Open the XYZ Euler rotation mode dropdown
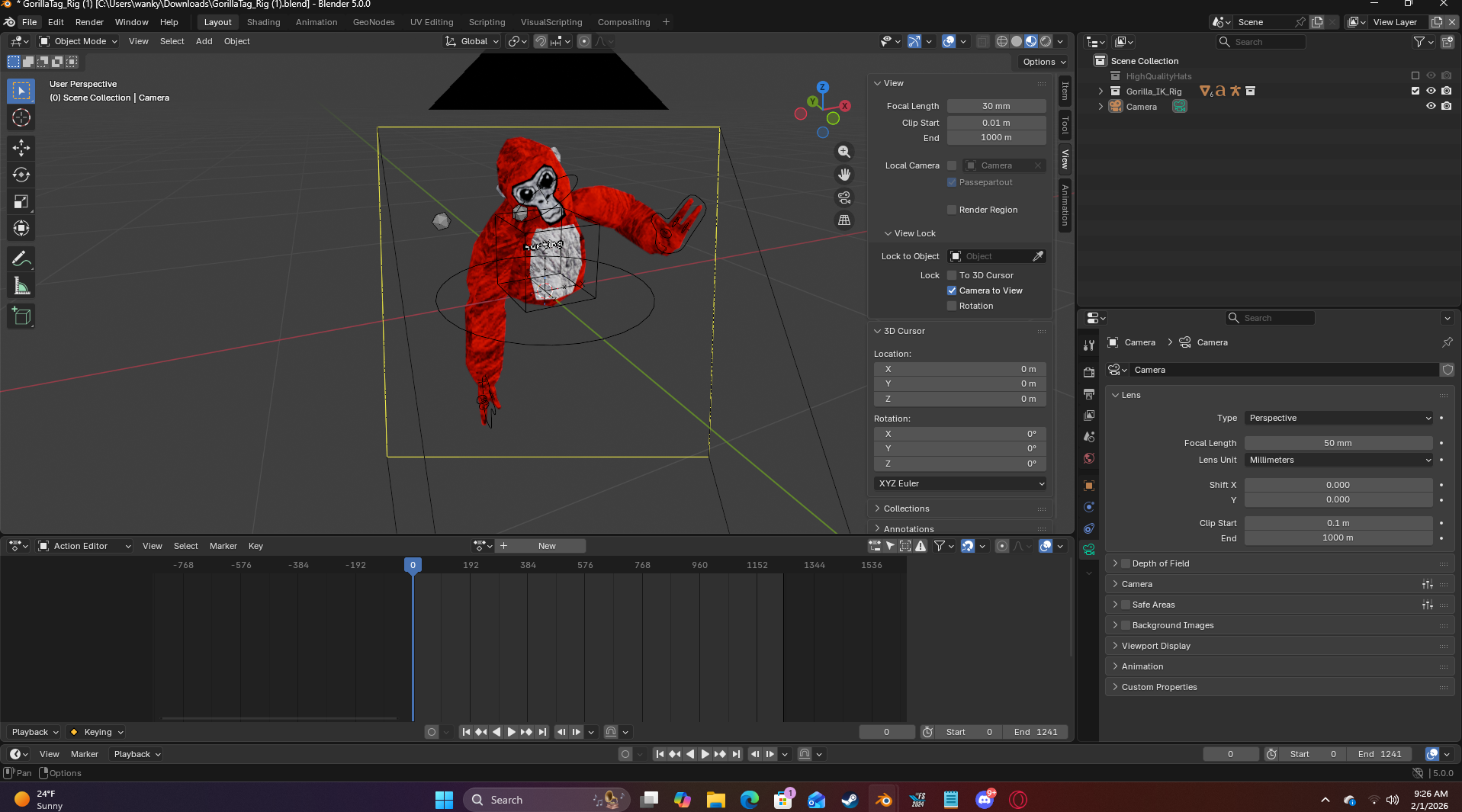Viewport: 1462px width, 812px height. pyautogui.click(x=960, y=483)
